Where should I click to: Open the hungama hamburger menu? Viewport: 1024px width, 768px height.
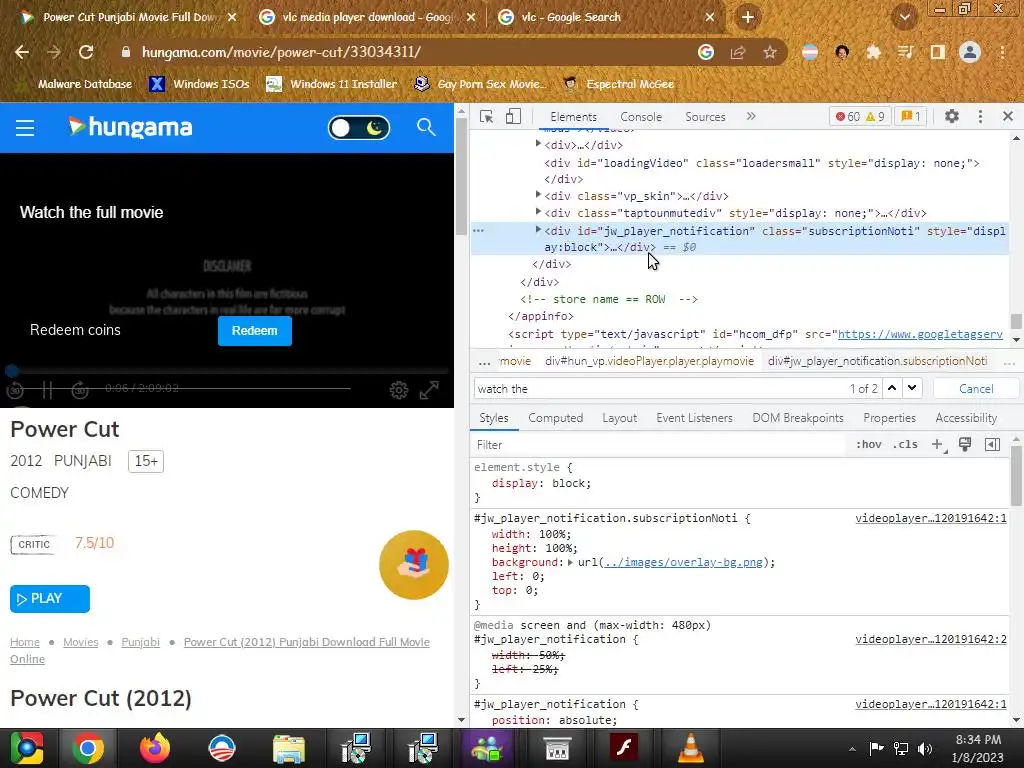[x=25, y=127]
